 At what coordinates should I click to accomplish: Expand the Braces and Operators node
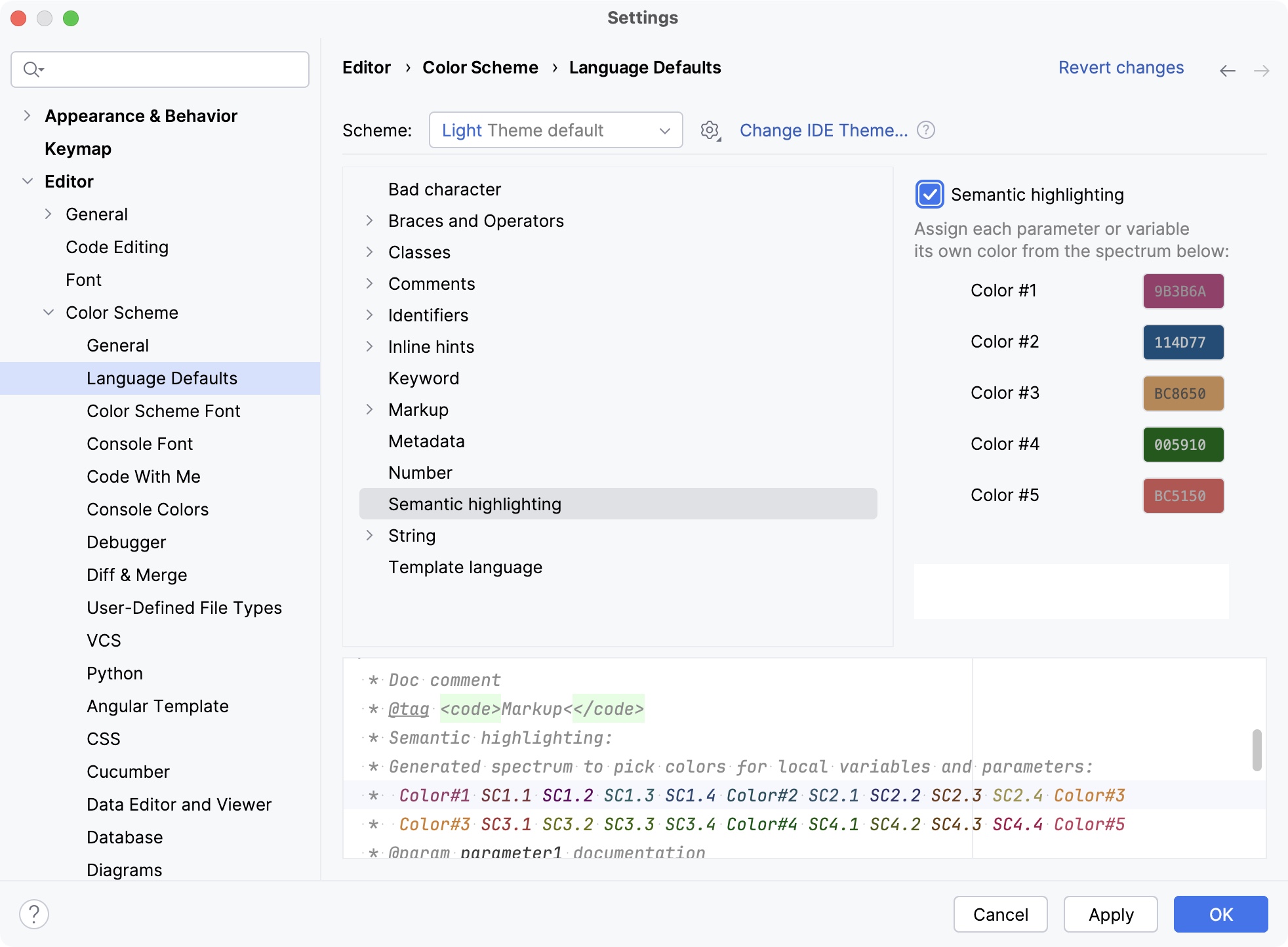[371, 220]
